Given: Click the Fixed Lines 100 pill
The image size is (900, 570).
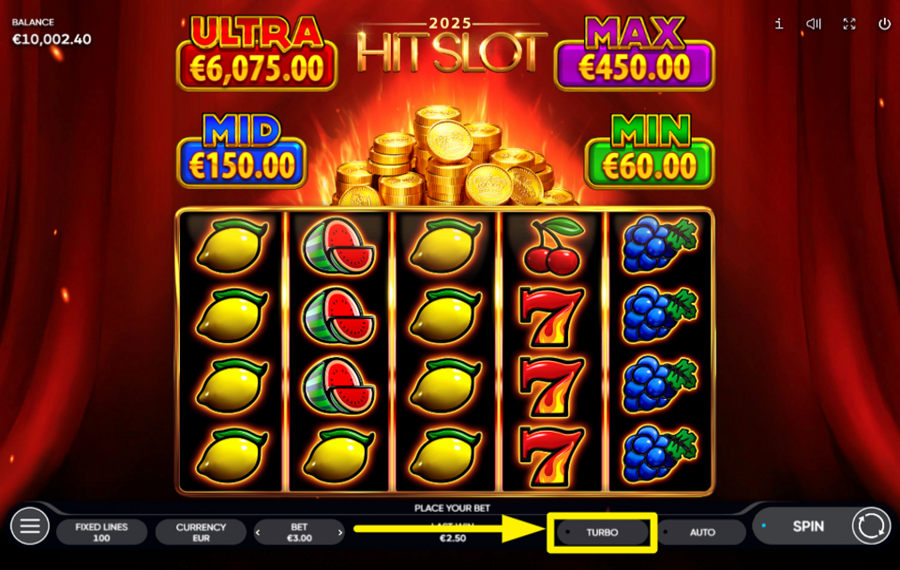Looking at the screenshot, I should tap(102, 532).
